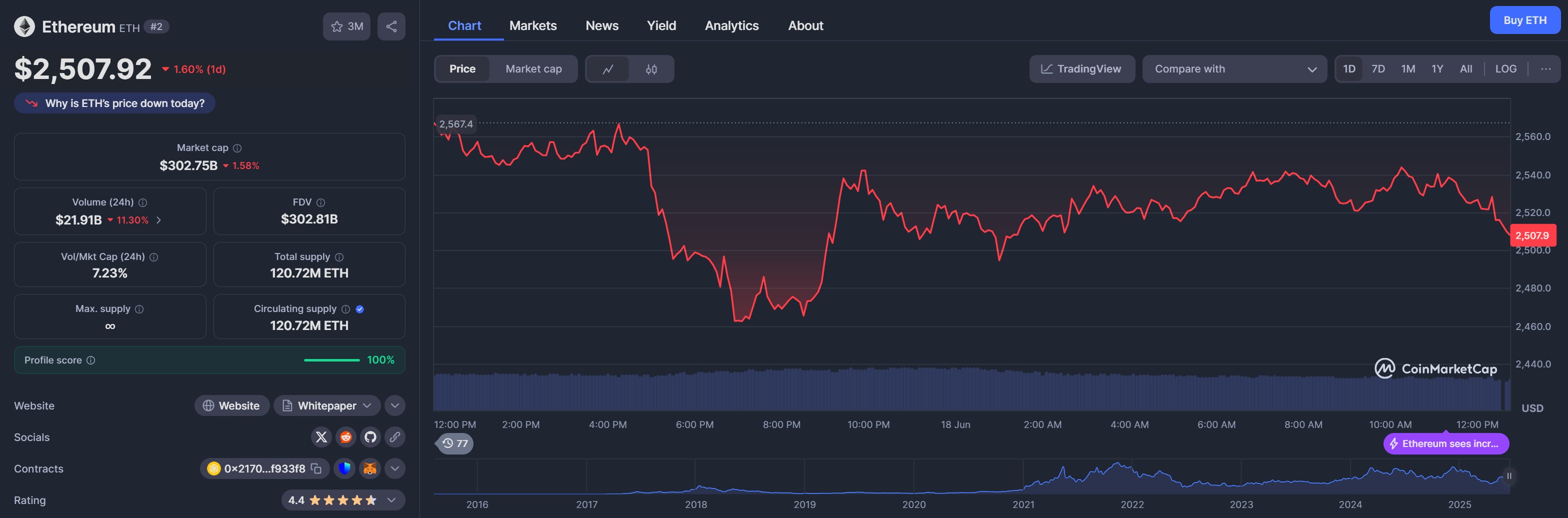Viewport: 1568px width, 518px height.
Task: Select 1Y time range
Action: click(1437, 69)
